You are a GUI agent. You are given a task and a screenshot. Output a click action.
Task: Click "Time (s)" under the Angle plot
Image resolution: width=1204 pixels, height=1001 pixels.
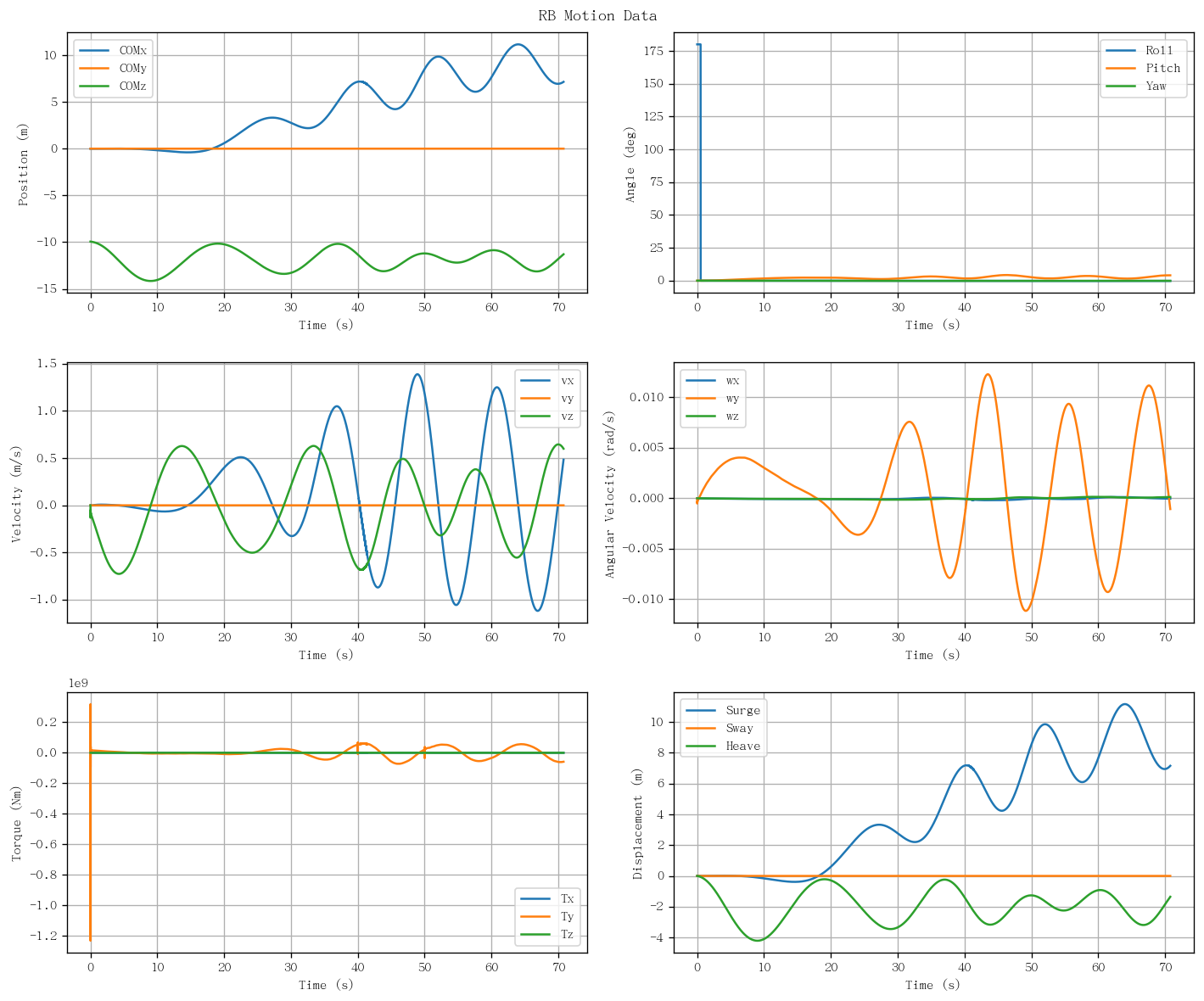933,325
